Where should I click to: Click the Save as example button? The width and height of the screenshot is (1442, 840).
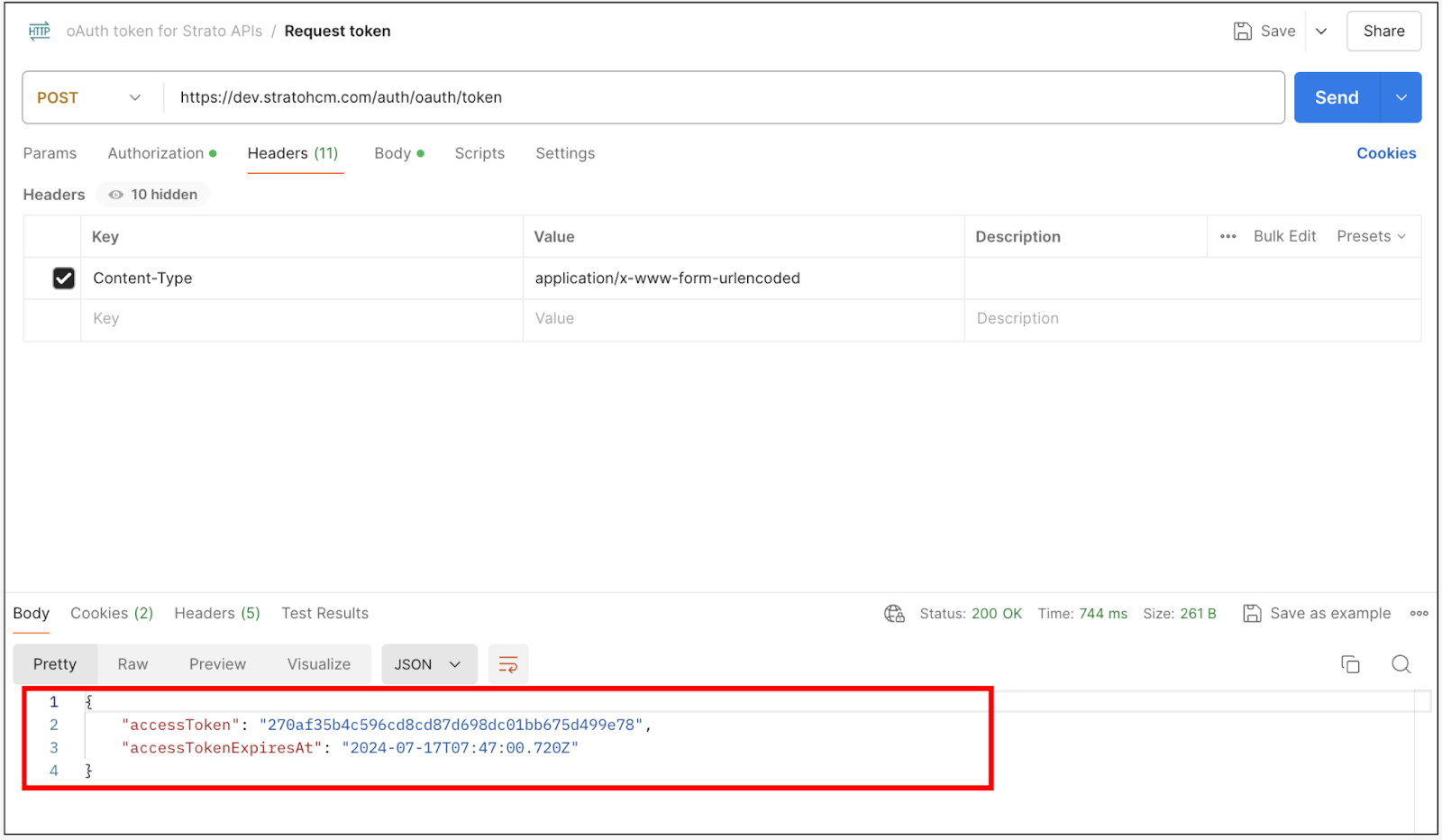[1318, 614]
